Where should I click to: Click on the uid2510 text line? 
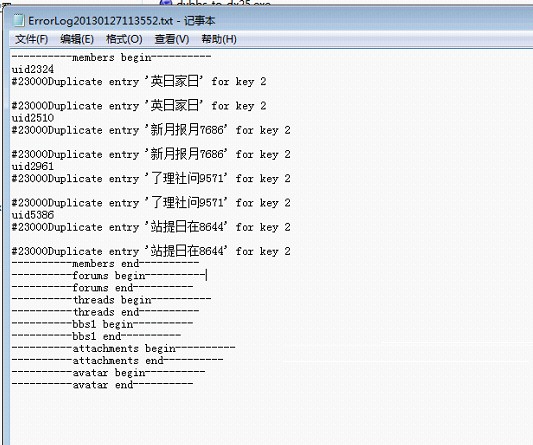(x=33, y=118)
